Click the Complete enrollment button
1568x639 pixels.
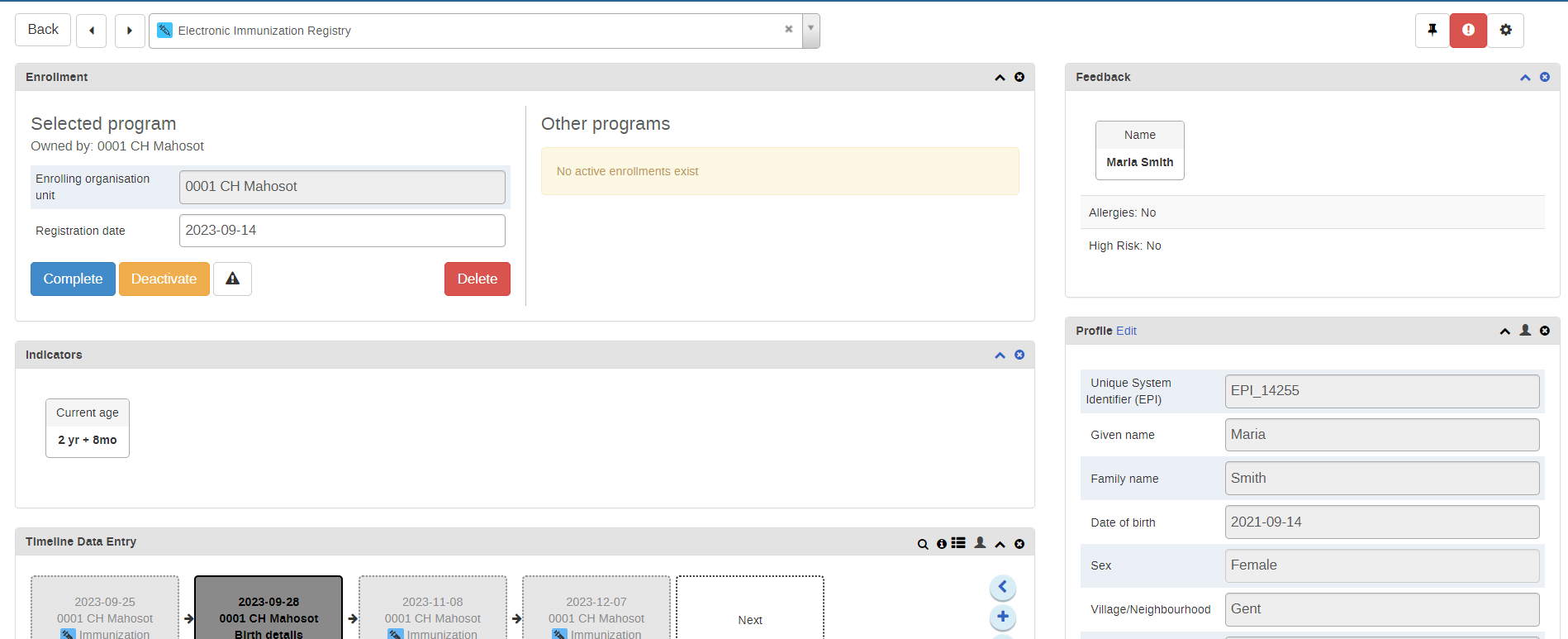[73, 279]
